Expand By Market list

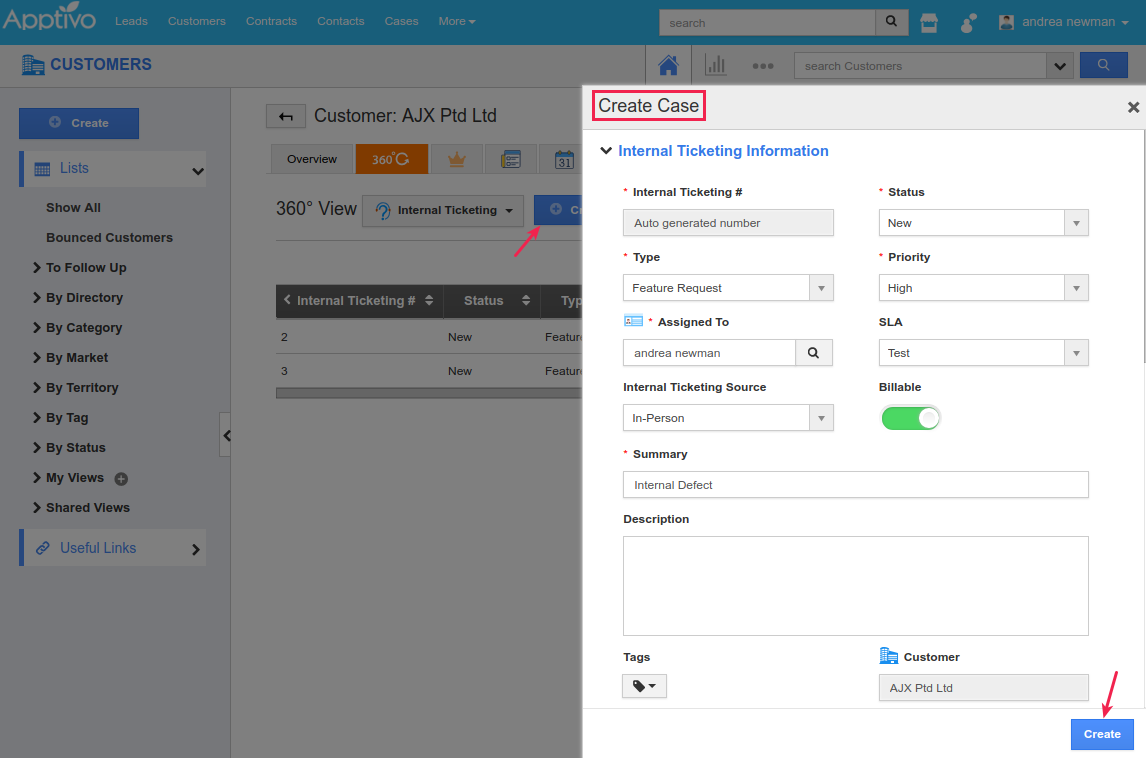(37, 357)
